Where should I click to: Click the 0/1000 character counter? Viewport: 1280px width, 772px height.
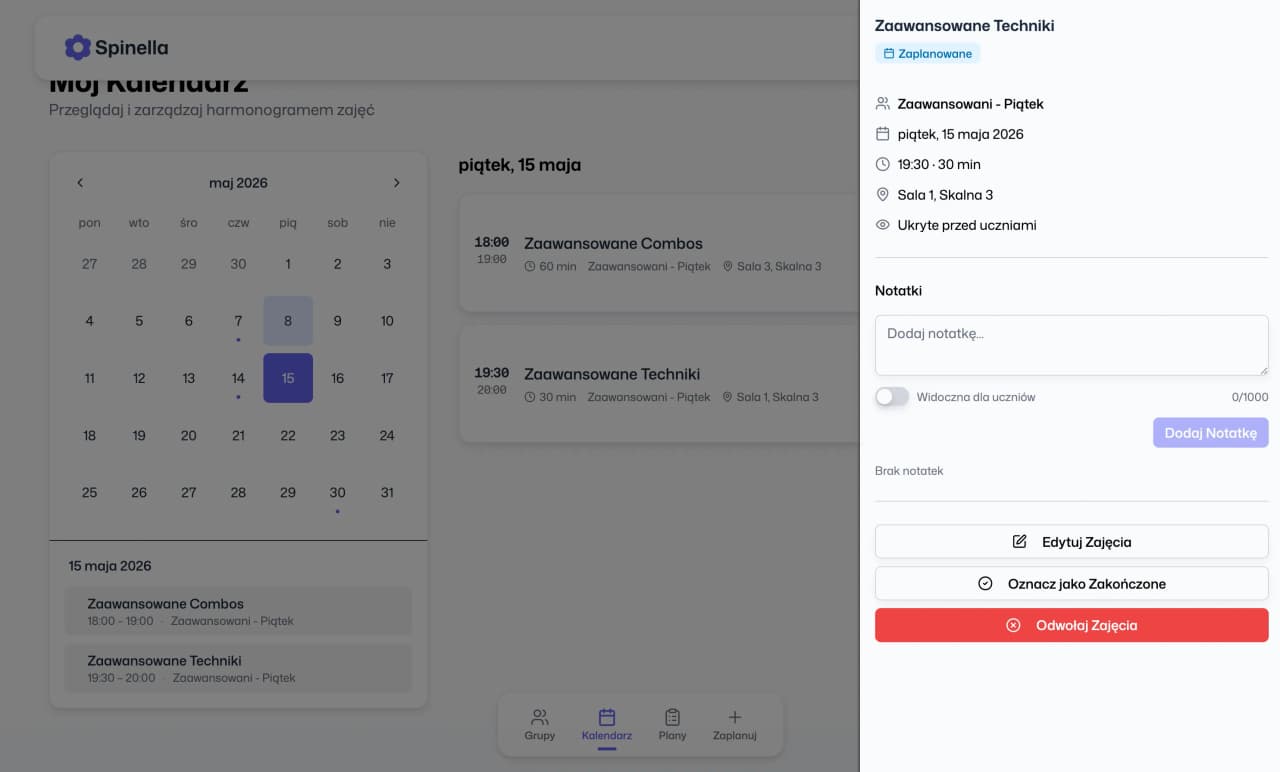(1250, 397)
